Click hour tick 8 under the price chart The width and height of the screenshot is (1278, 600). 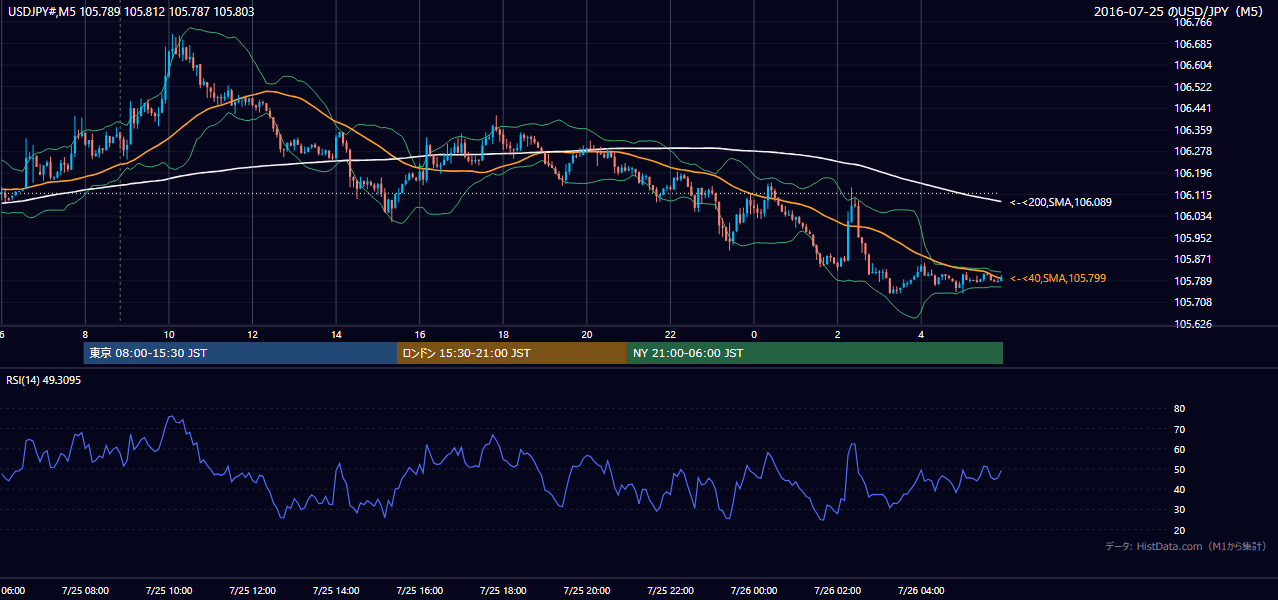(85, 335)
